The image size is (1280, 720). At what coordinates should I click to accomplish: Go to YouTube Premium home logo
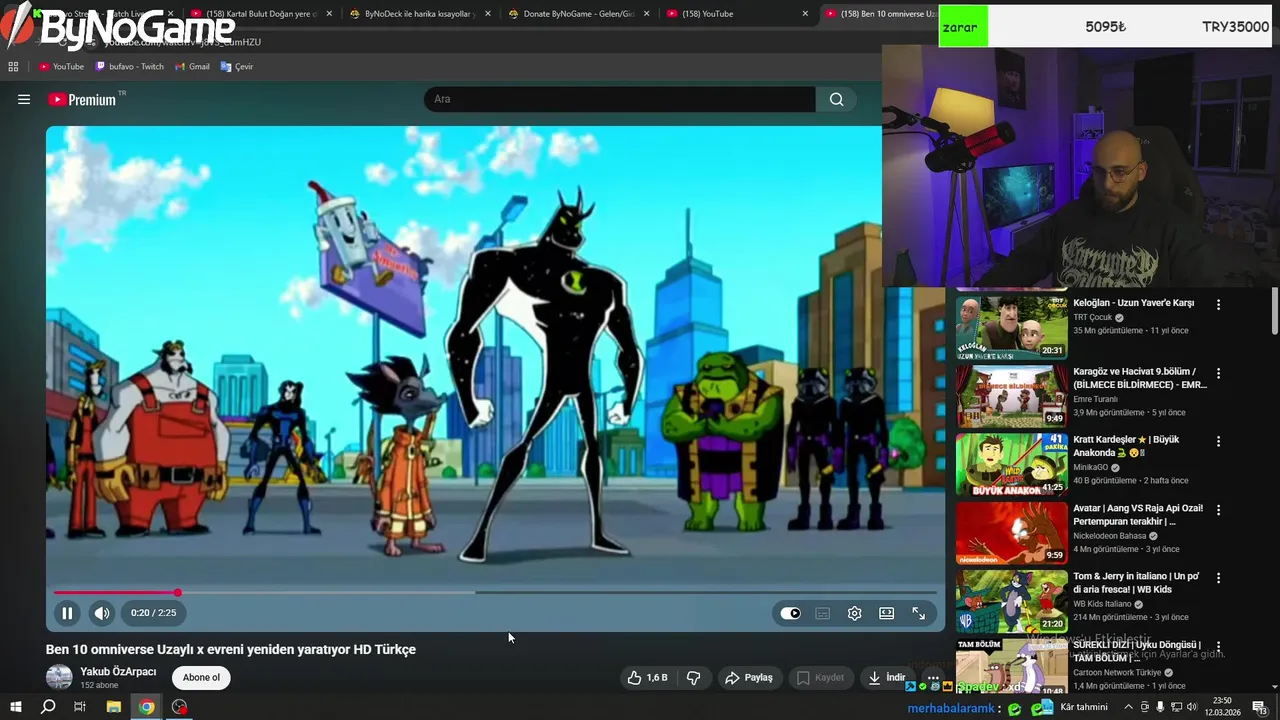pos(82,99)
